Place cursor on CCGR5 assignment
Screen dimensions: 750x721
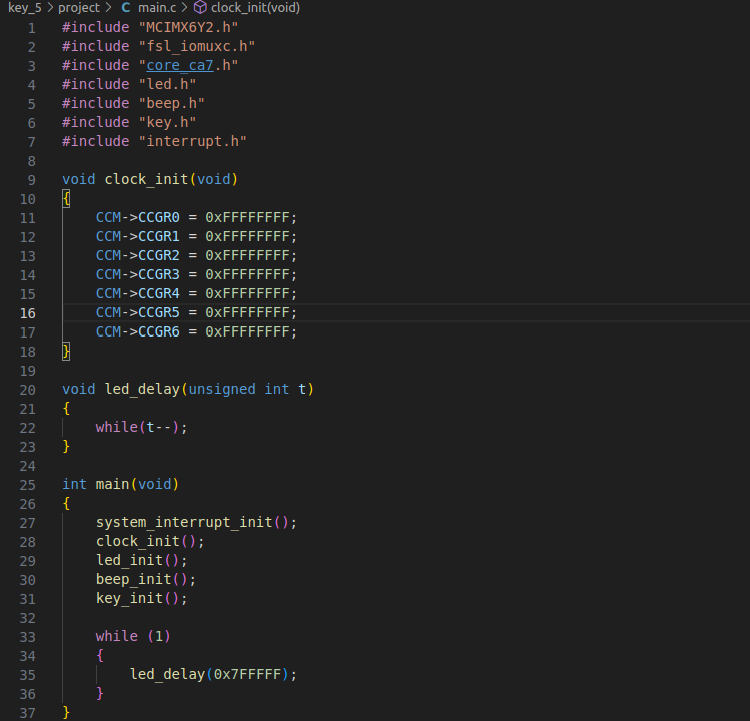[196, 312]
